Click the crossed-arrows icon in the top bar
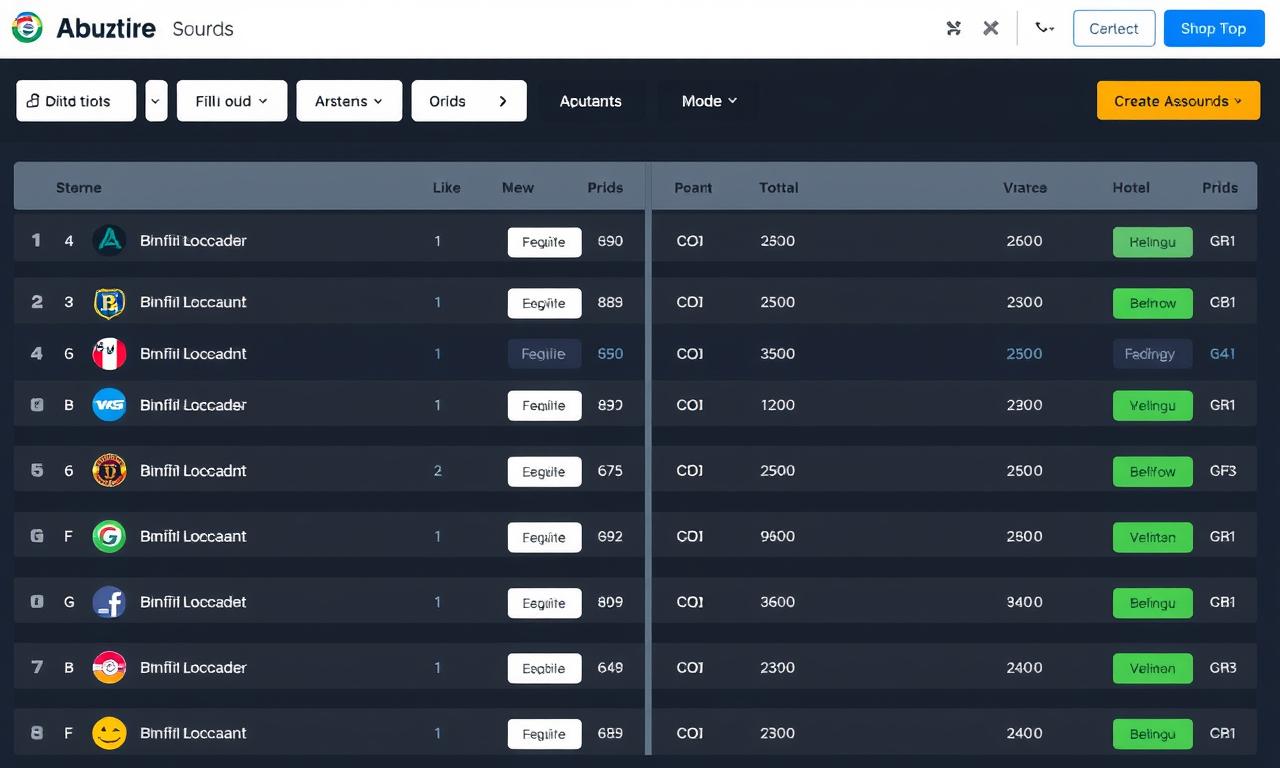1280x768 pixels. point(954,29)
